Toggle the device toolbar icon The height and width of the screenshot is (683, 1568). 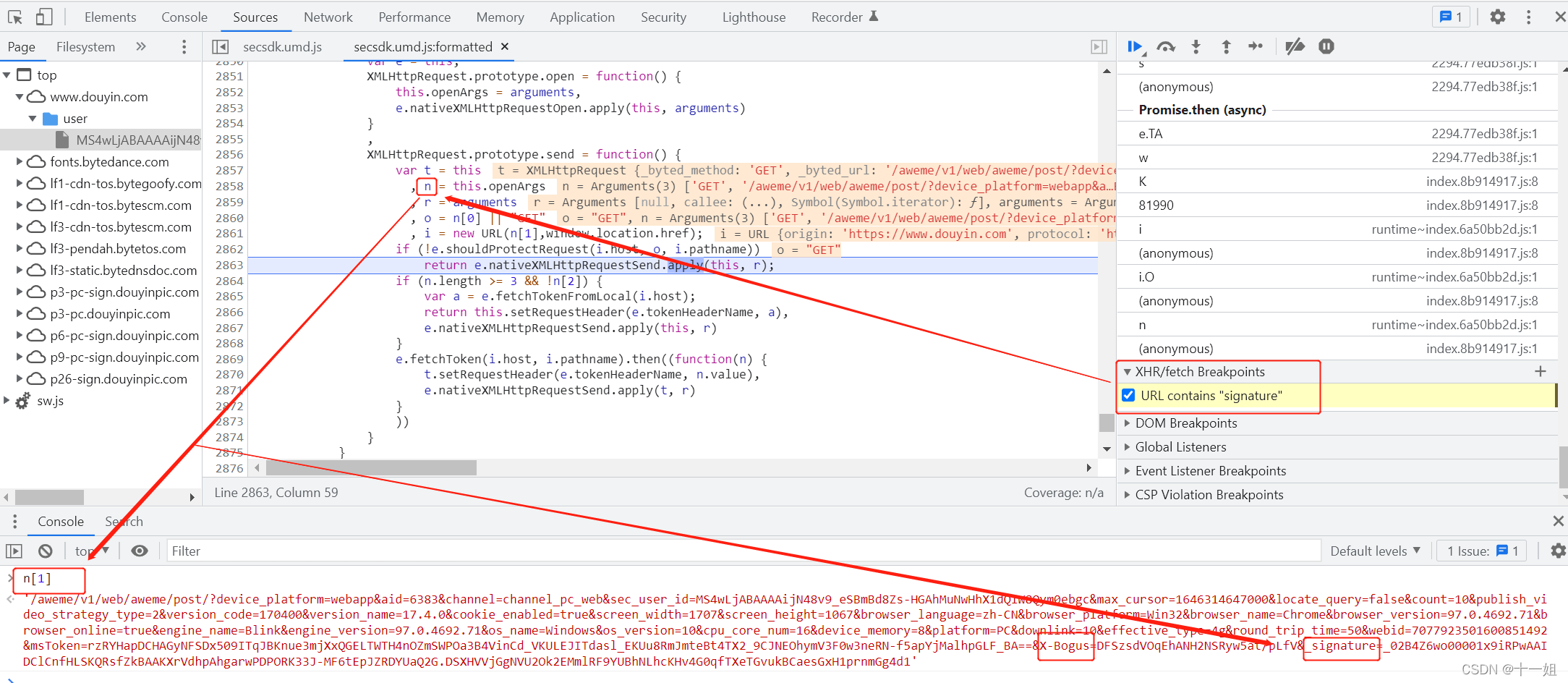coord(44,17)
